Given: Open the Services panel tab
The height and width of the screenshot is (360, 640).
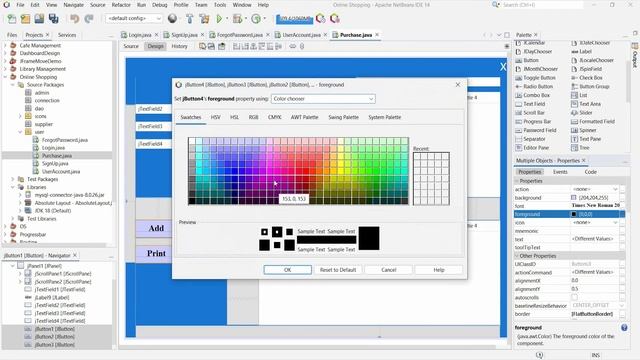Looking at the screenshot, I should coord(67,35).
